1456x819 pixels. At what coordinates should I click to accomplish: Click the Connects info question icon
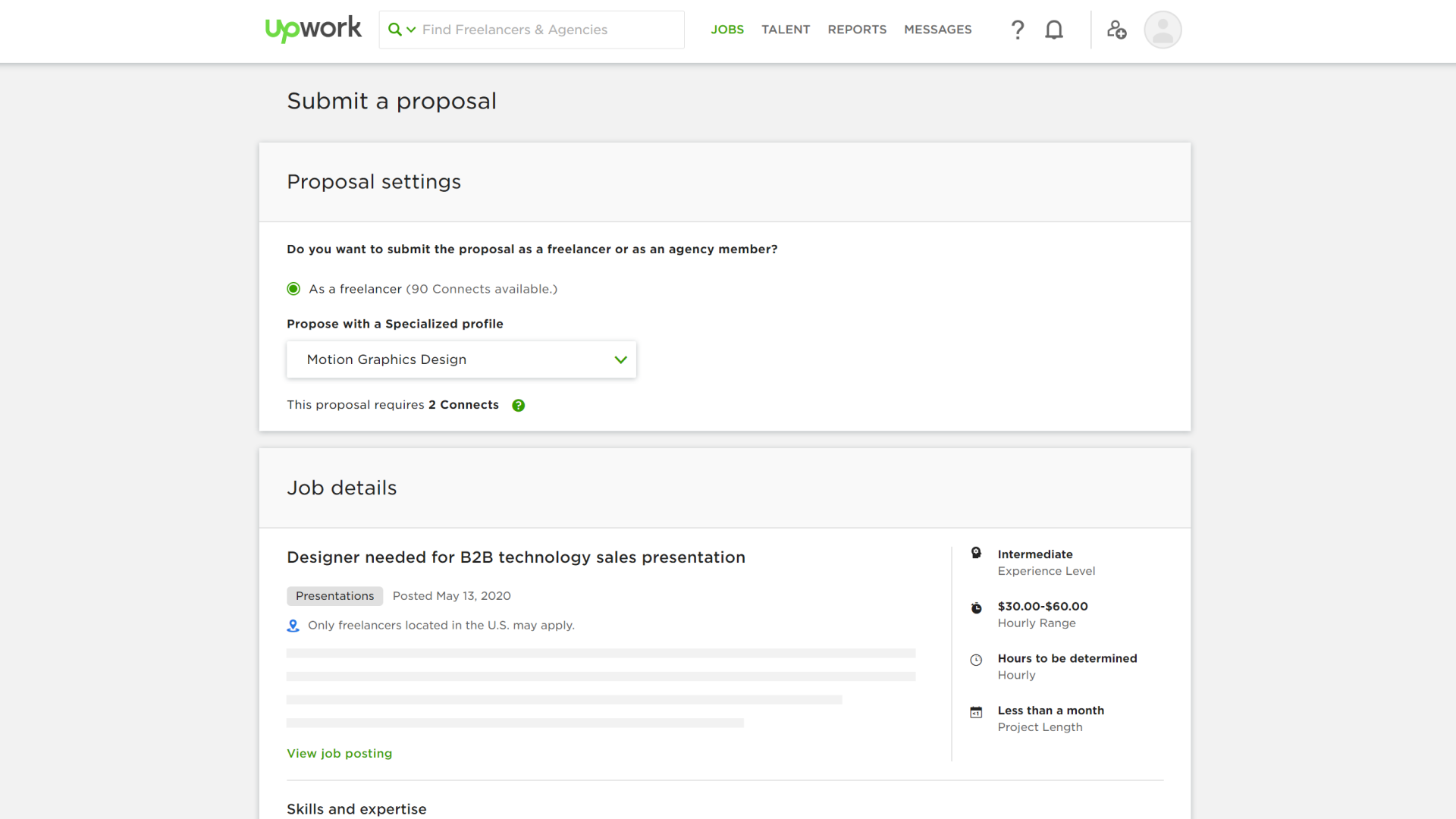(517, 405)
